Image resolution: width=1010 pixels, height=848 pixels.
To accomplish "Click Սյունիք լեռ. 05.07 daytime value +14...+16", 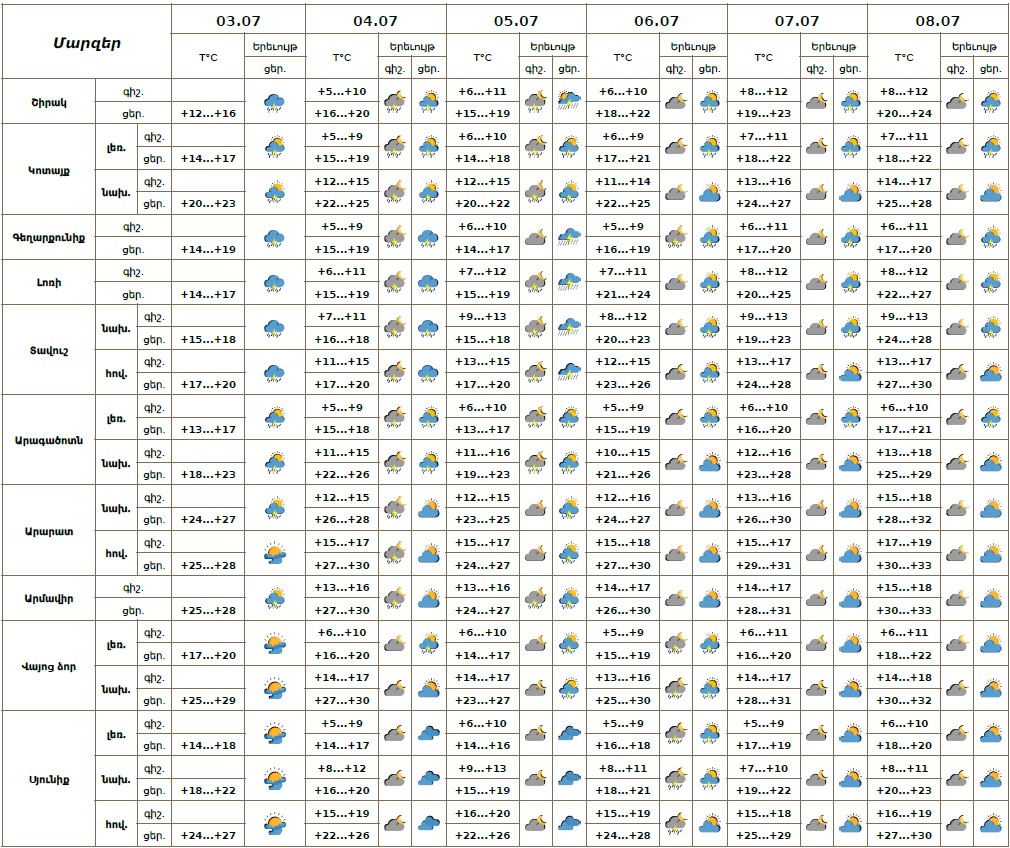I will pos(482,746).
